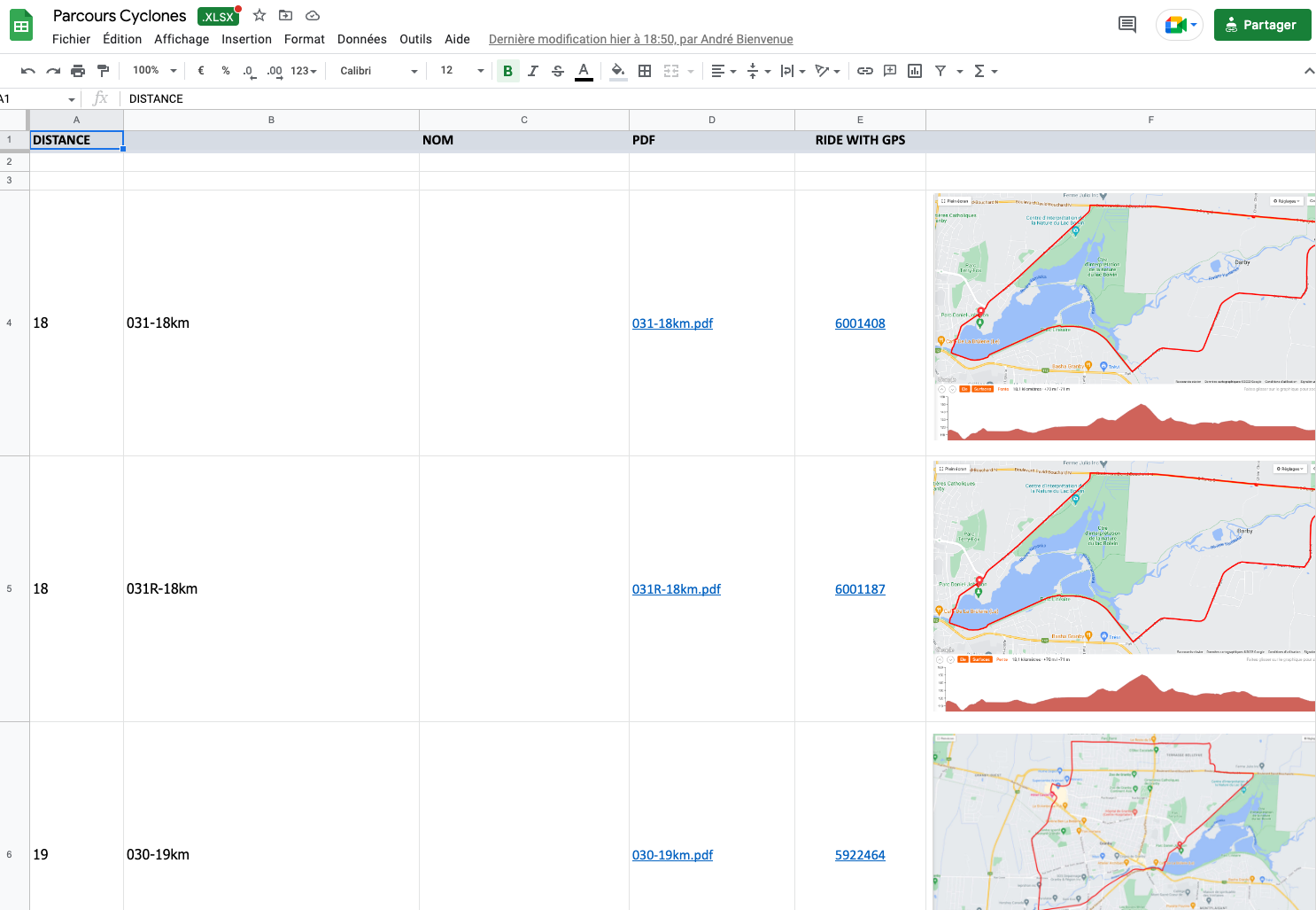Viewport: 1316px width, 910px height.
Task: Open the Outils menu
Action: pos(415,39)
